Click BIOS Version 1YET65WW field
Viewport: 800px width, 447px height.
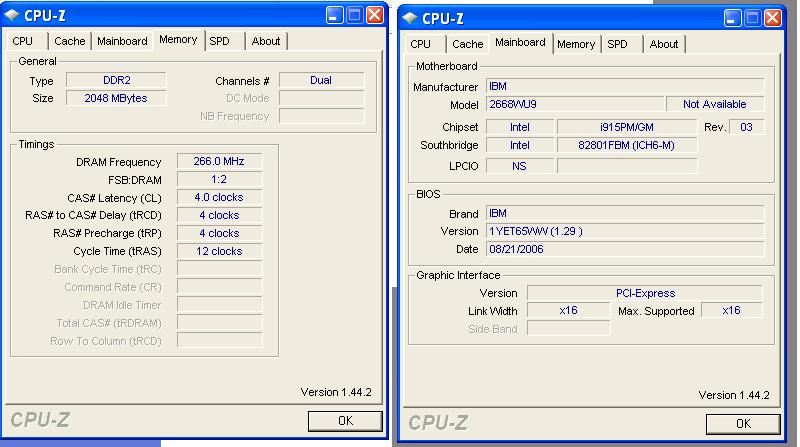click(625, 231)
